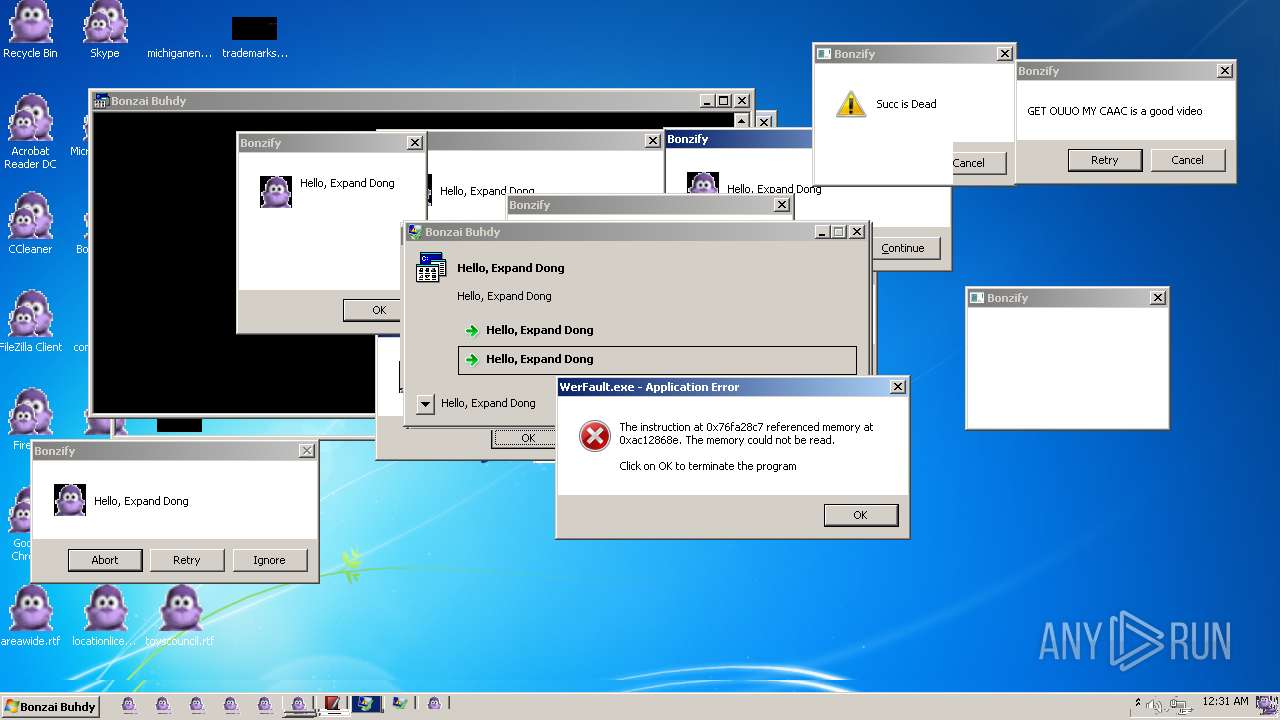The image size is (1280, 720).
Task: Click the volume icon in system tray
Action: (1155, 706)
